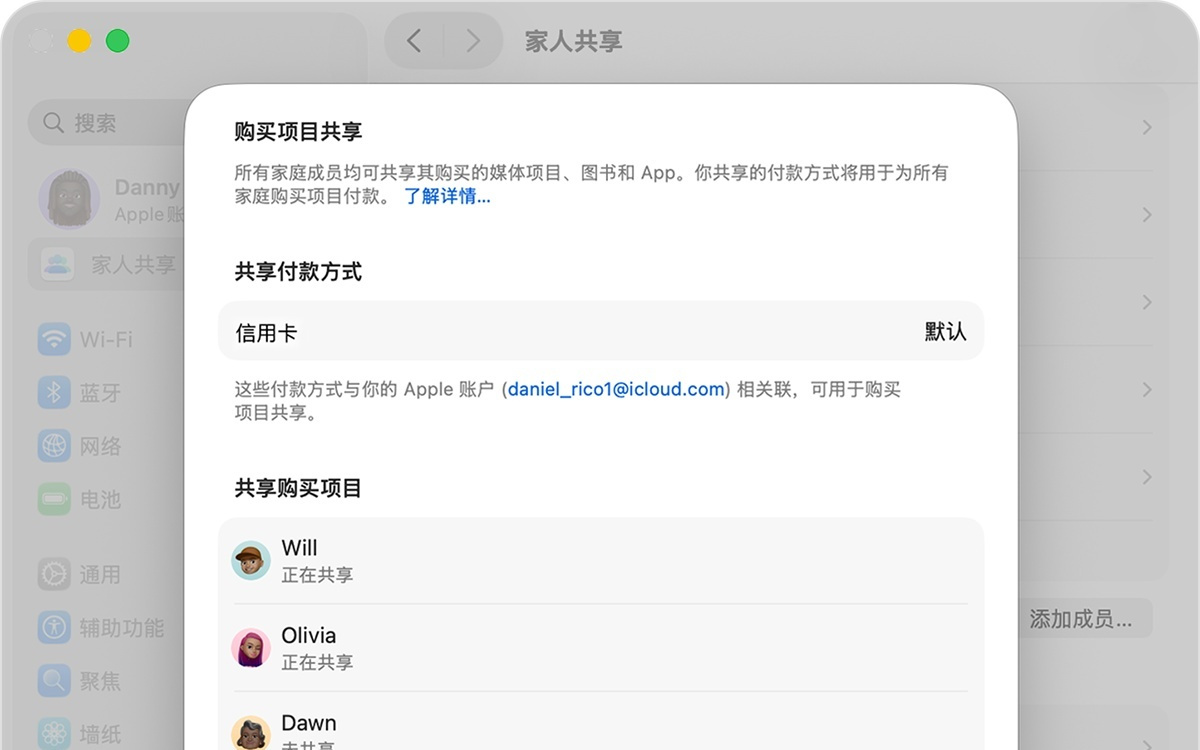Open Bluetooth settings via the 蓝牙 icon

coord(53,393)
